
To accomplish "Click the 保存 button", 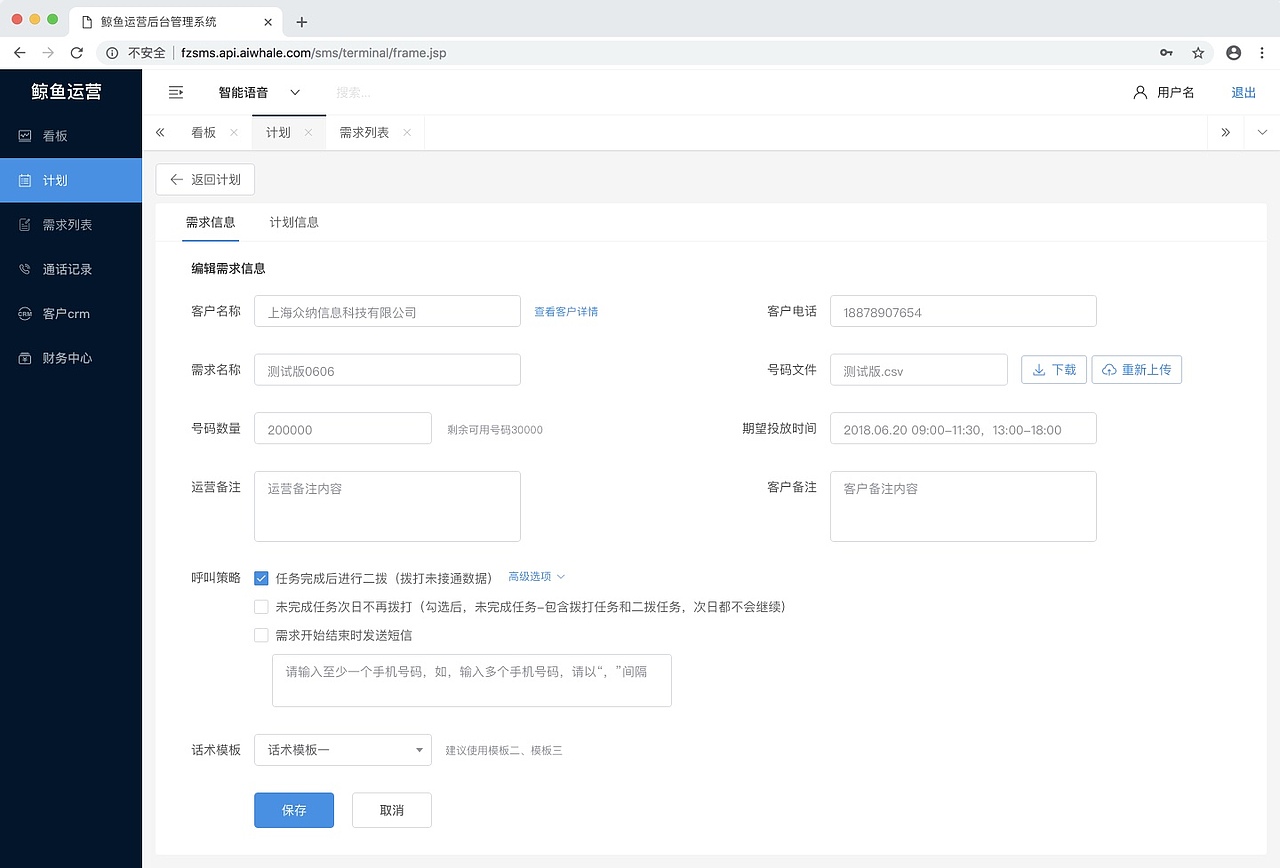I will pyautogui.click(x=294, y=810).
